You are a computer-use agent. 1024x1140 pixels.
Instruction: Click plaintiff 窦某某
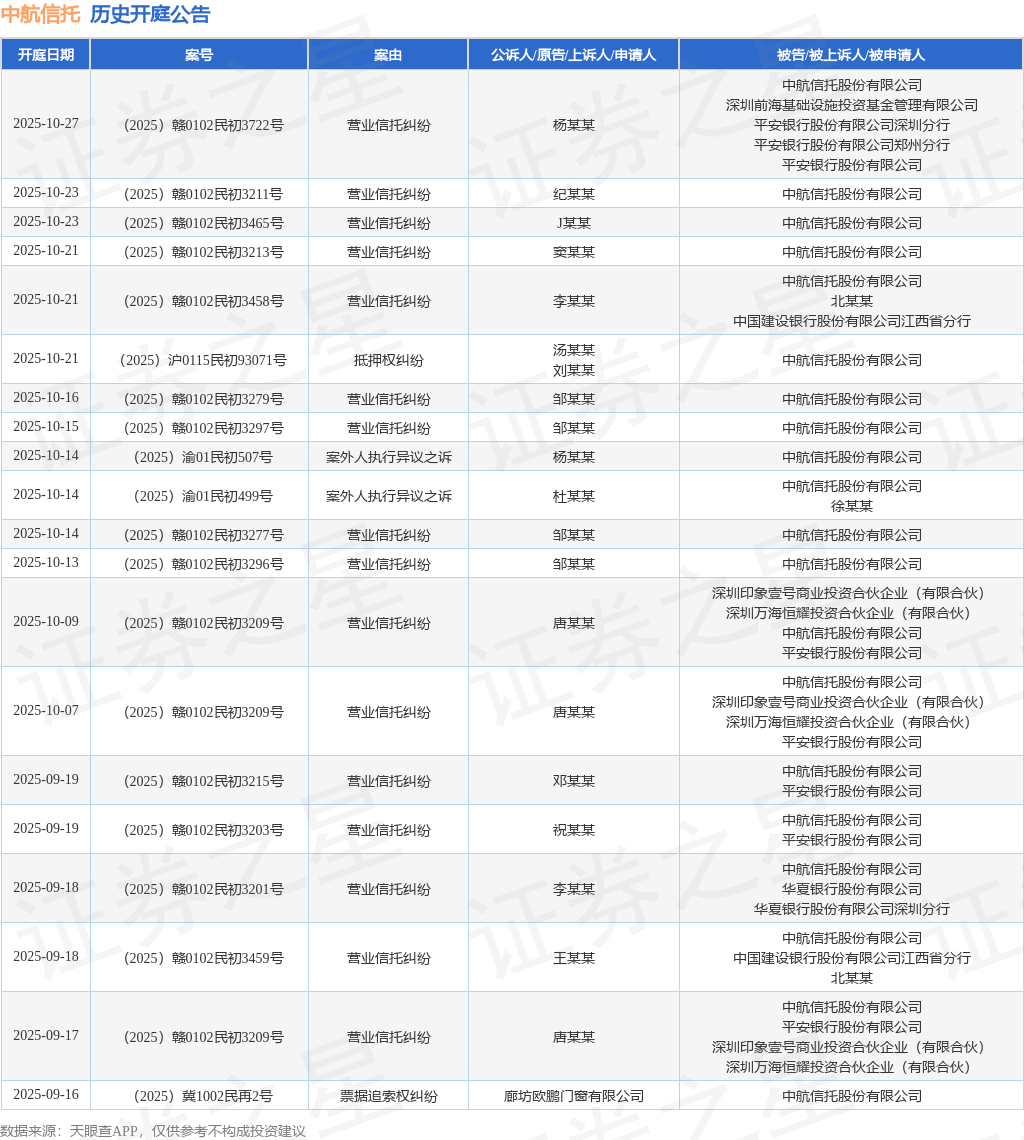(574, 252)
